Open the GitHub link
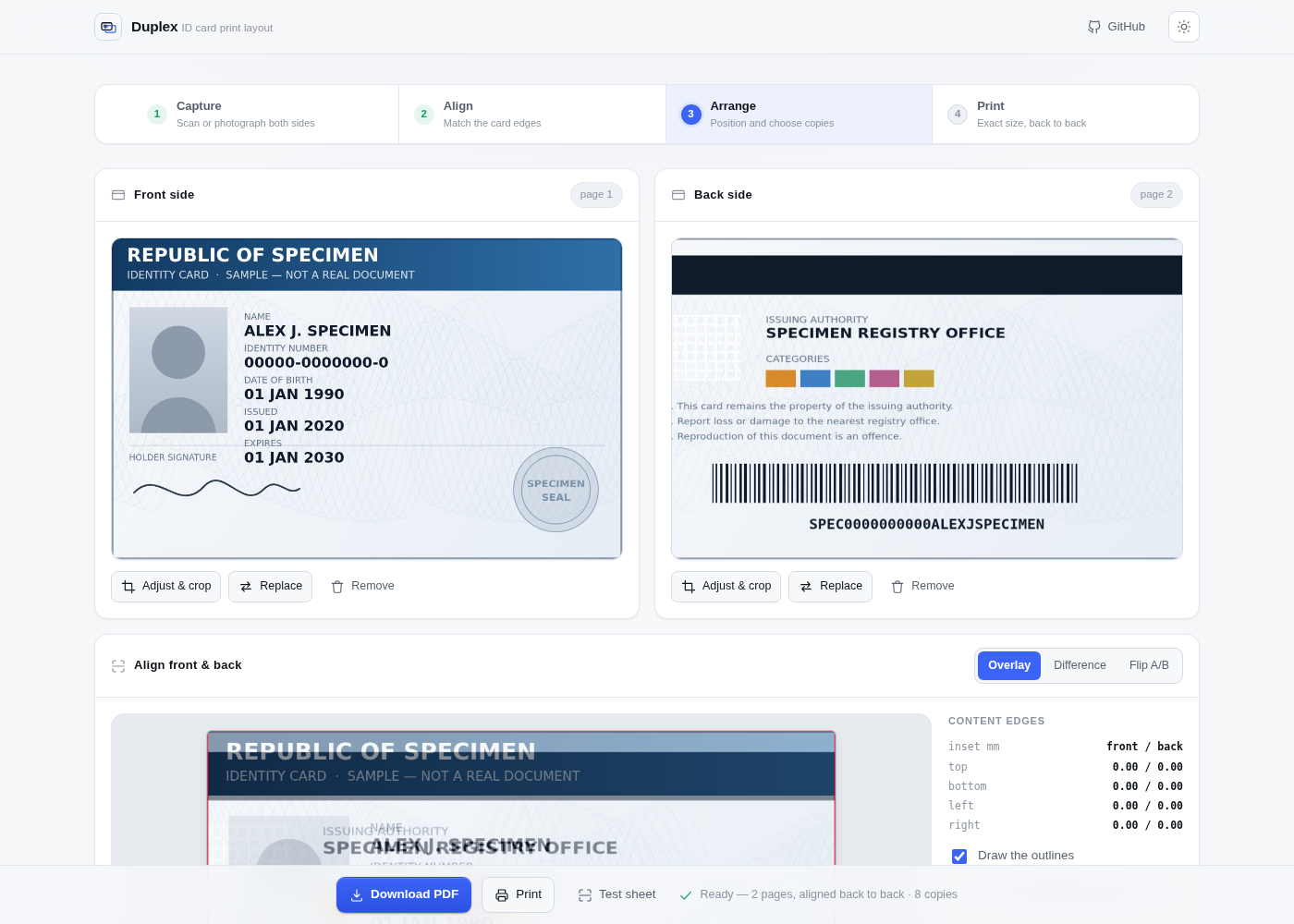Viewport: 1294px width, 924px height. pyautogui.click(x=1117, y=27)
